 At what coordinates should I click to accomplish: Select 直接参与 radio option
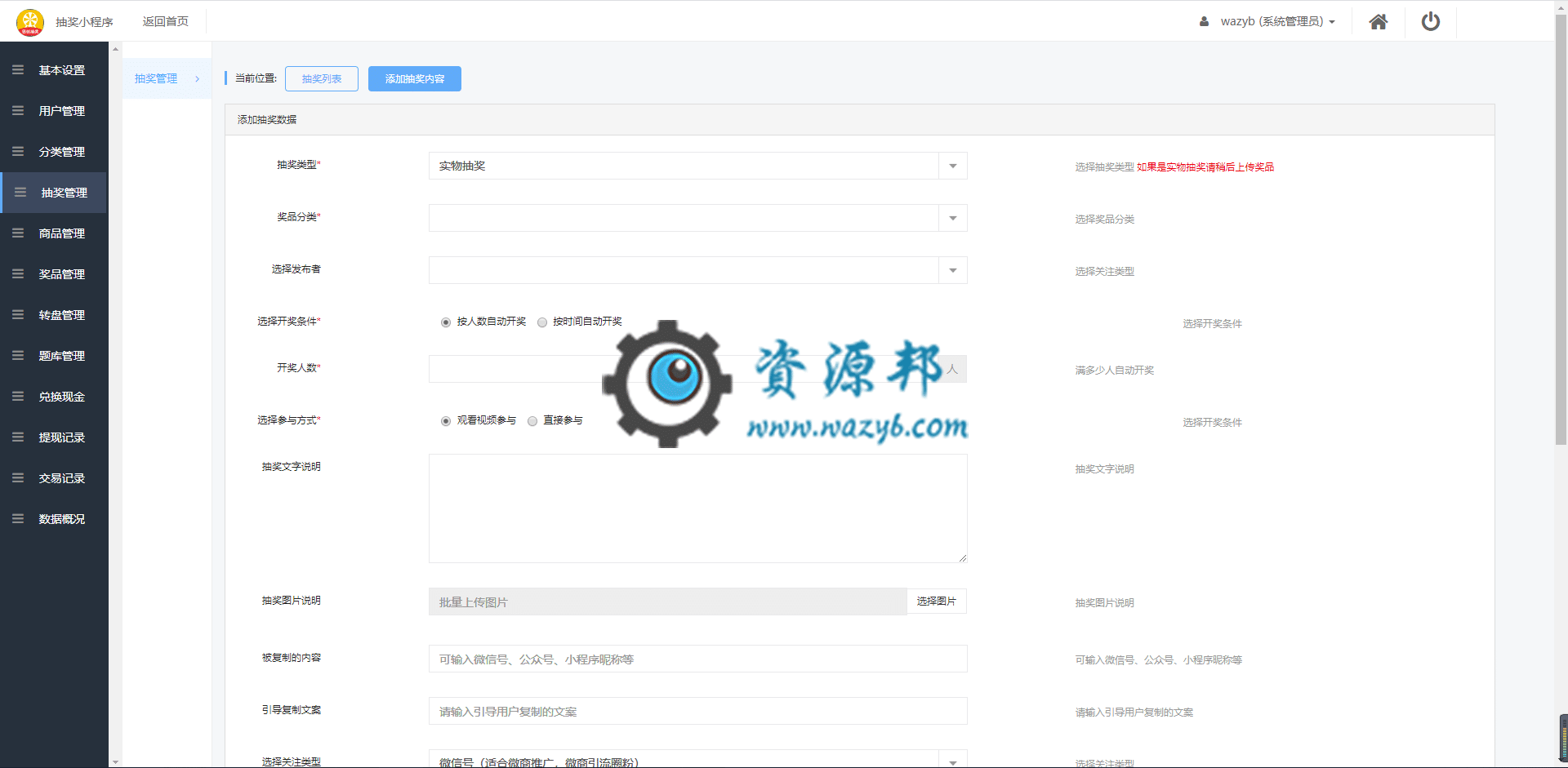coord(532,421)
